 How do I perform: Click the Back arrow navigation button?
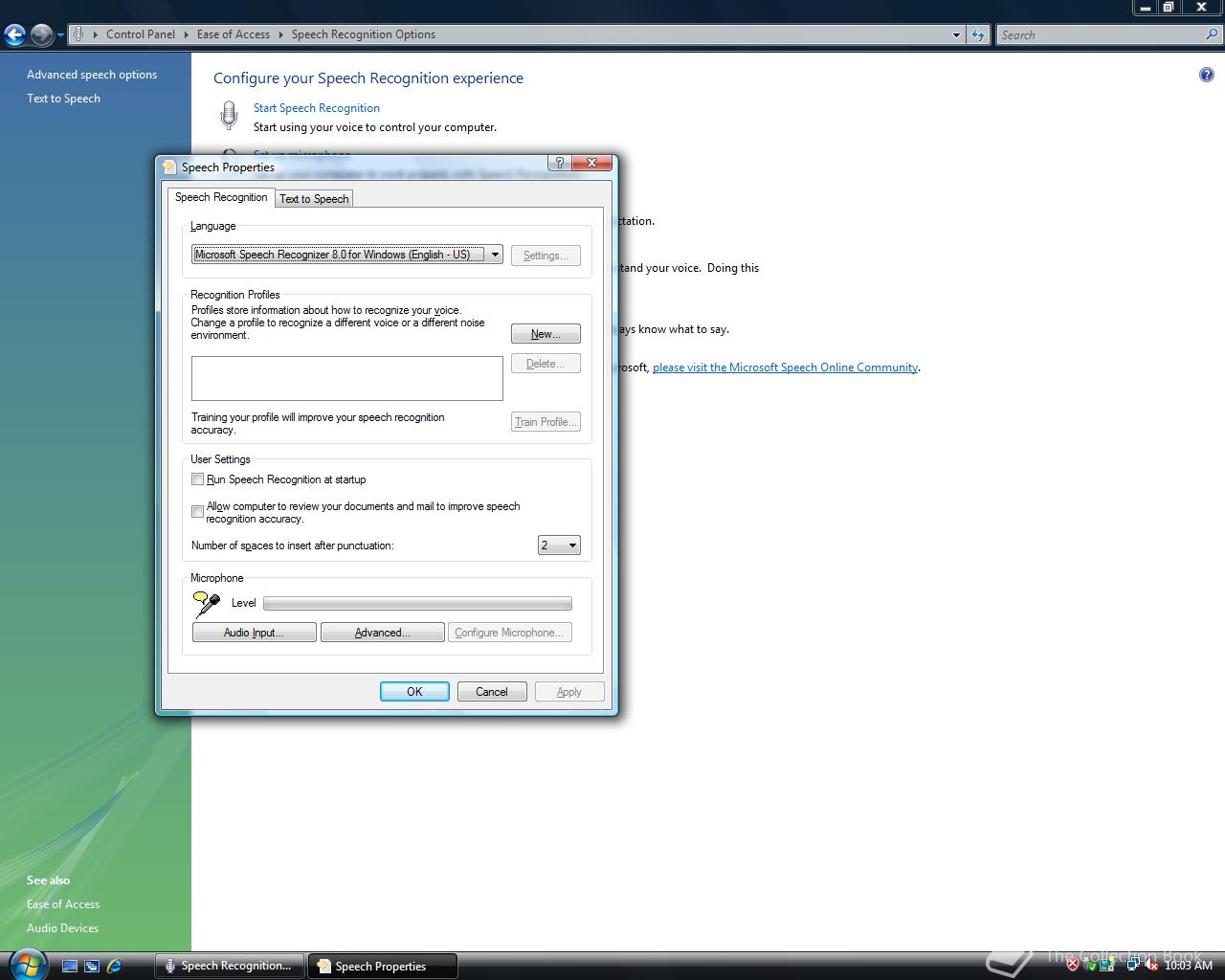[14, 35]
